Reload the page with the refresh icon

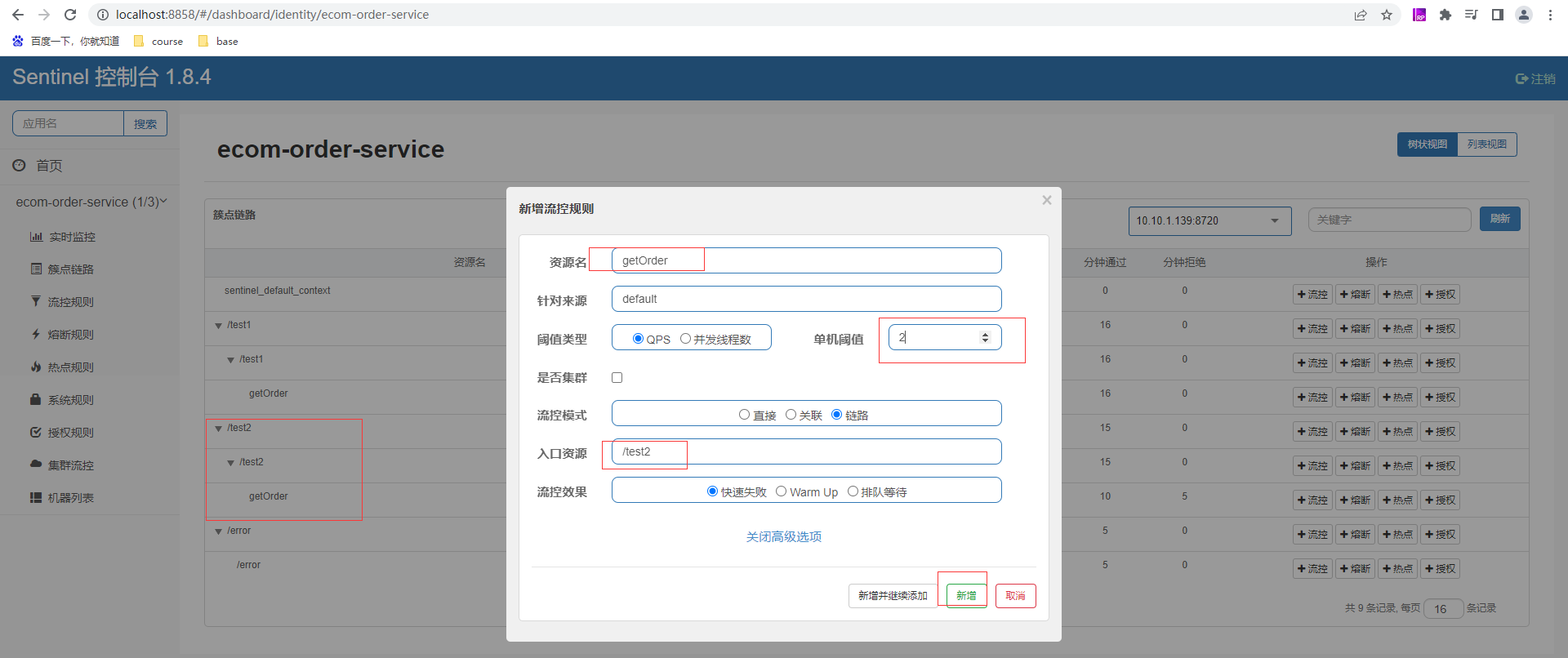click(70, 15)
